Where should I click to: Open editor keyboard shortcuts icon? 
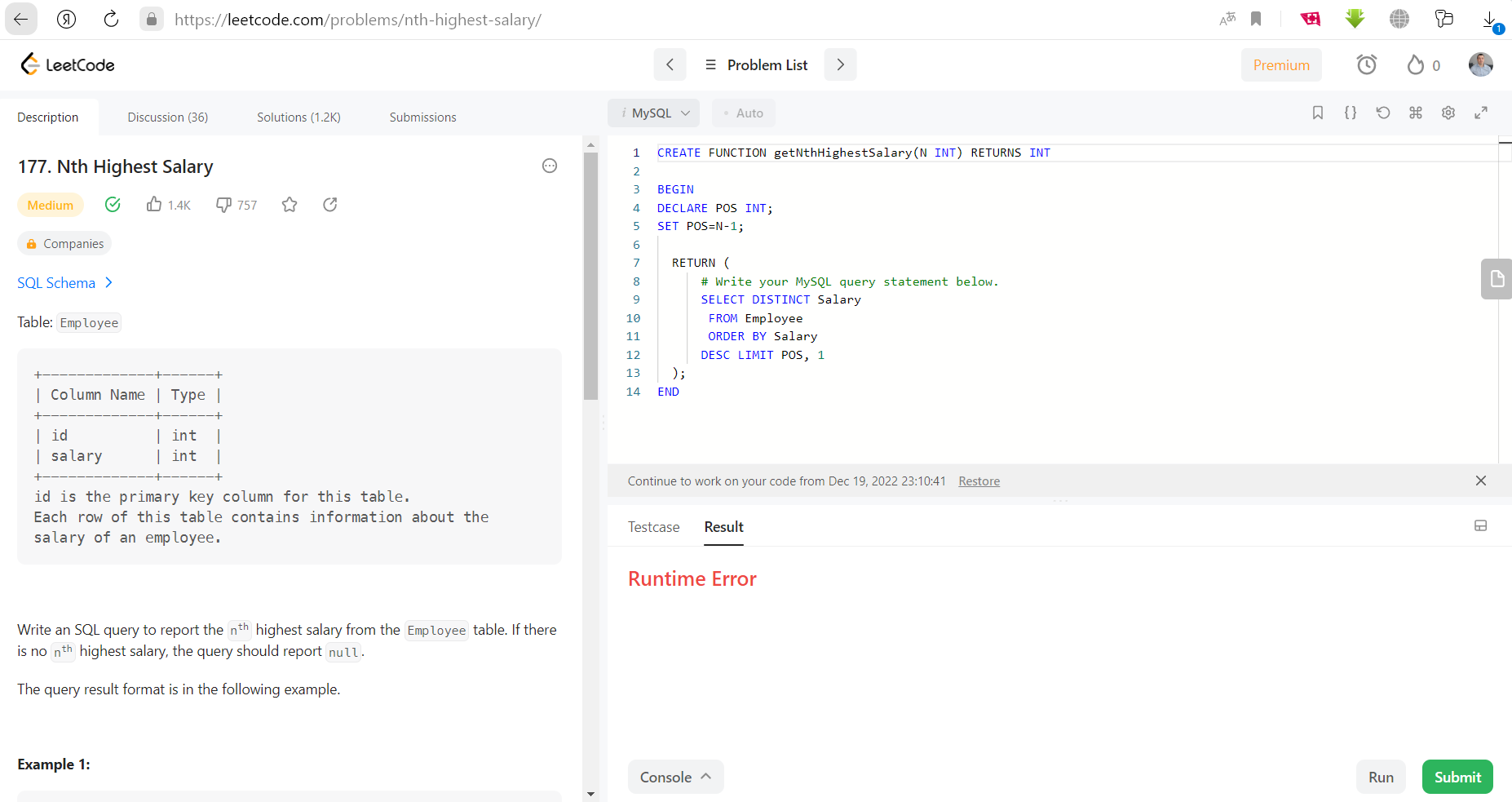1416,113
